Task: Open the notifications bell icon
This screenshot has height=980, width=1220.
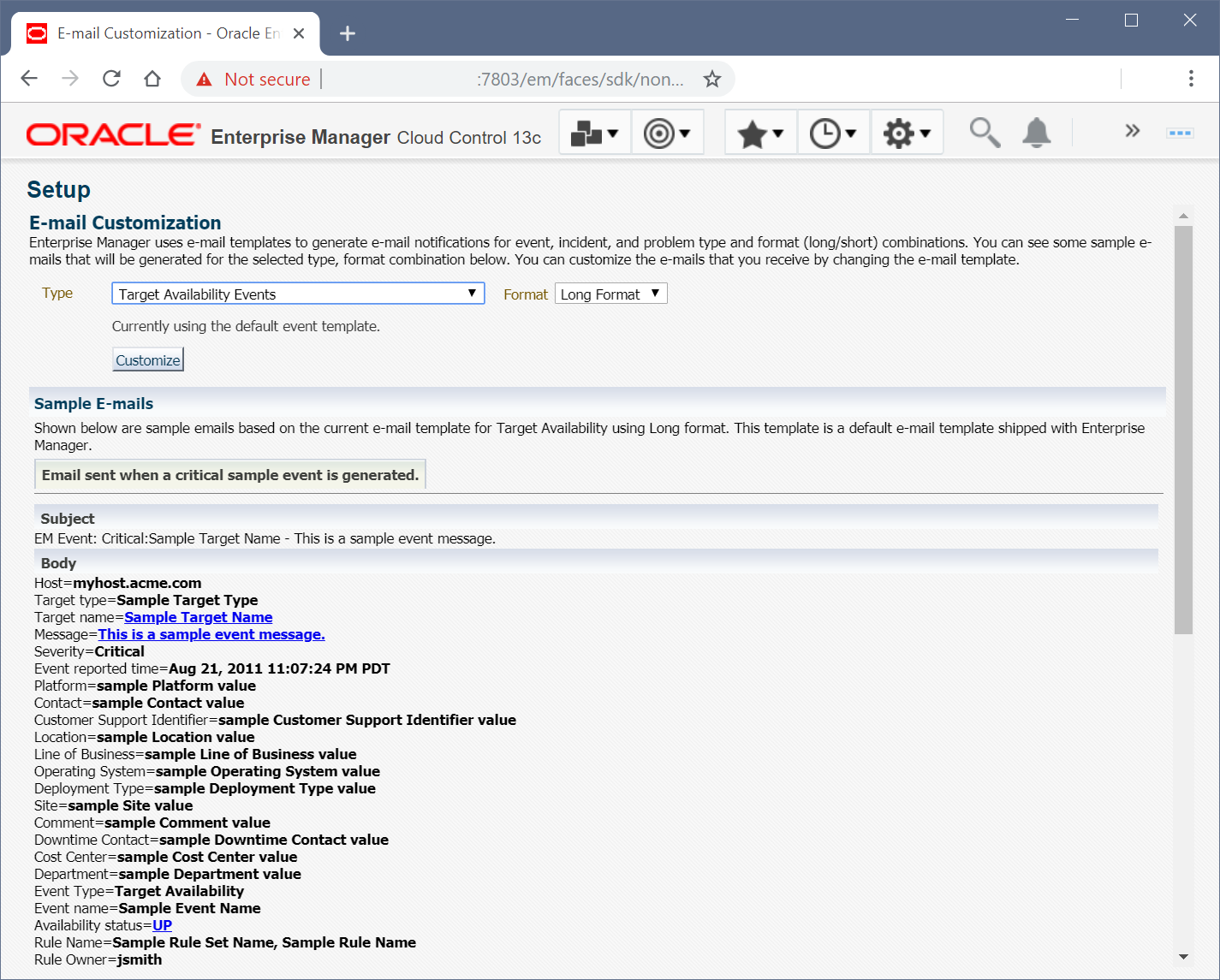Action: pyautogui.click(x=1036, y=133)
